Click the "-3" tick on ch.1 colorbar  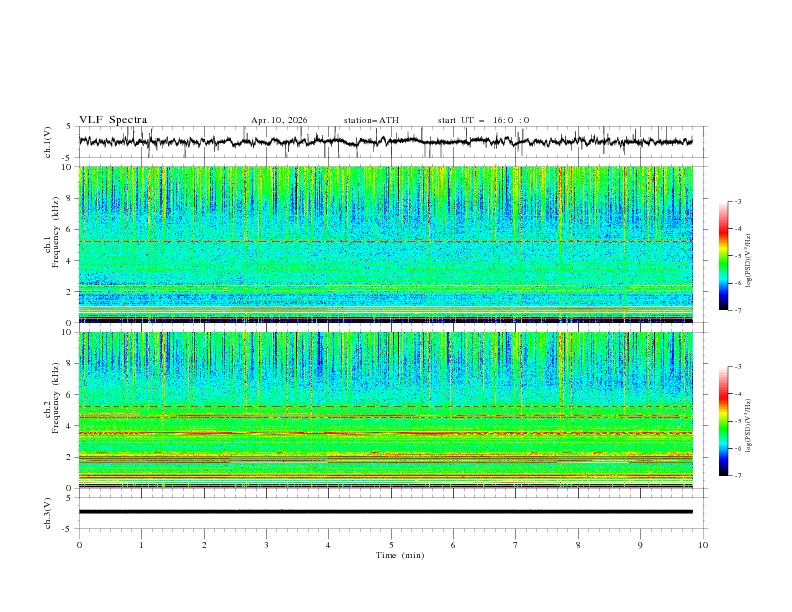[738, 201]
